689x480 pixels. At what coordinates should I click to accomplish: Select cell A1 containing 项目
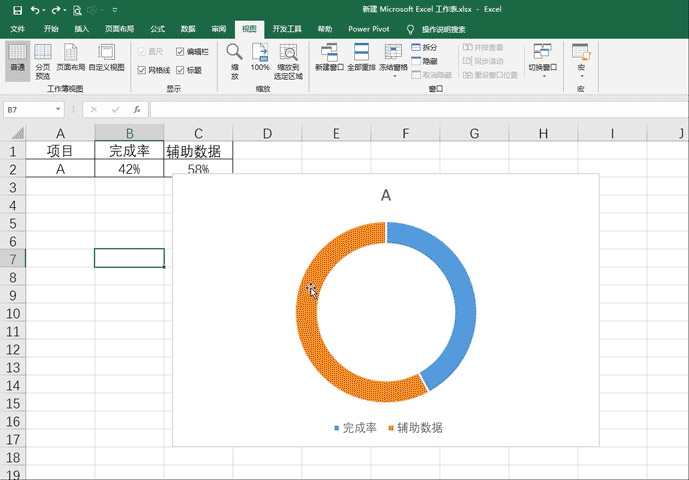coord(60,151)
